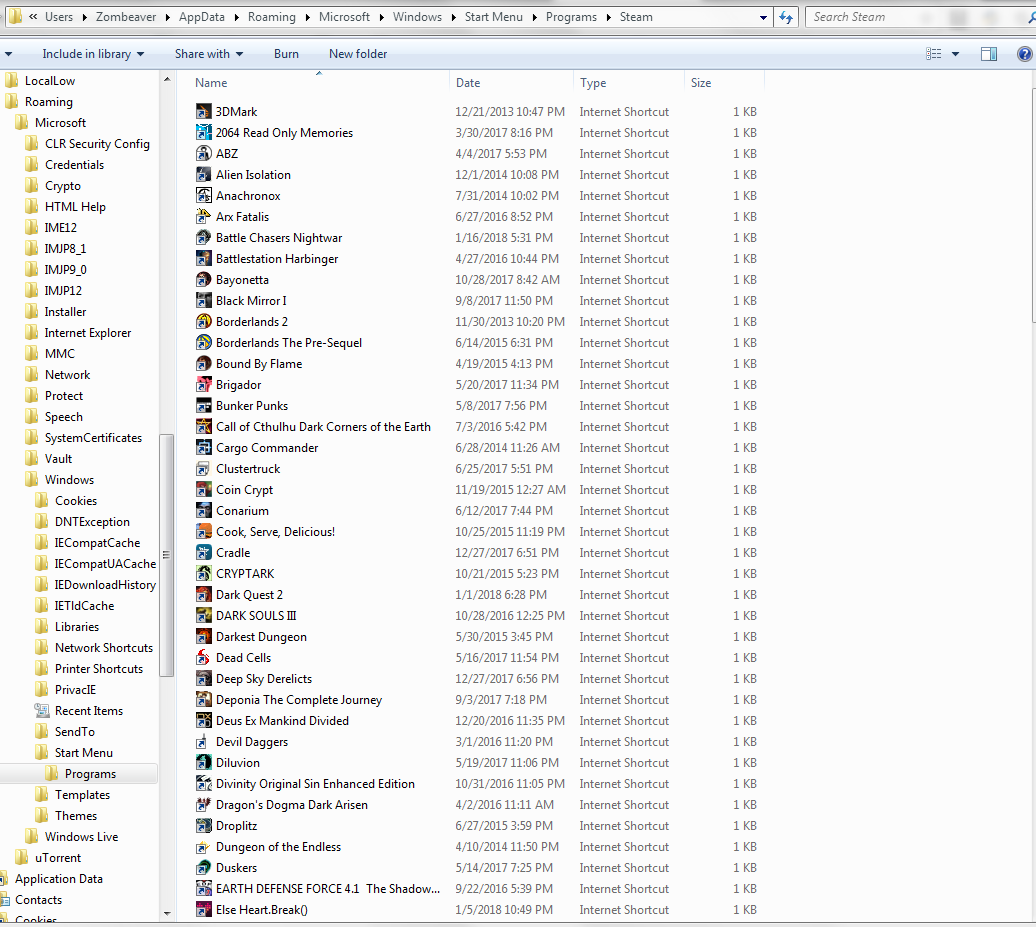
Task: Sort by the Date column header
Action: point(511,83)
